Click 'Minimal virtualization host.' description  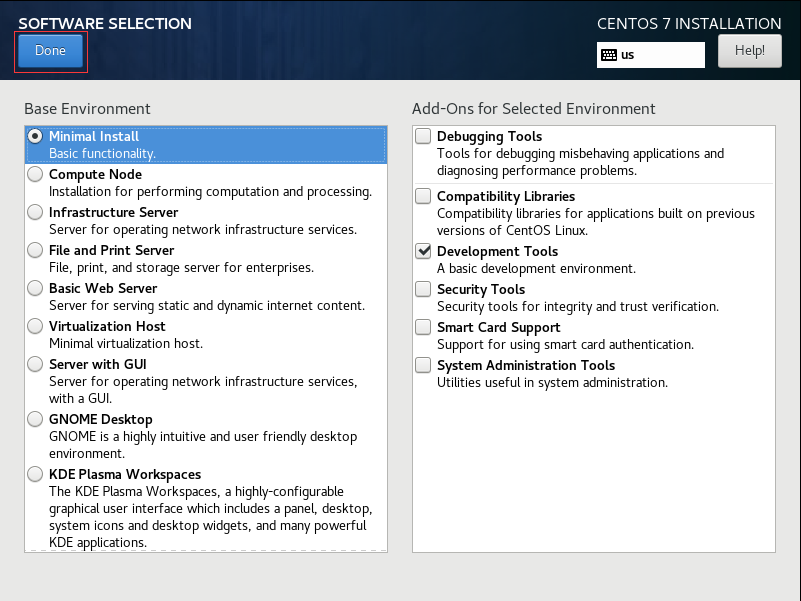[126, 343]
